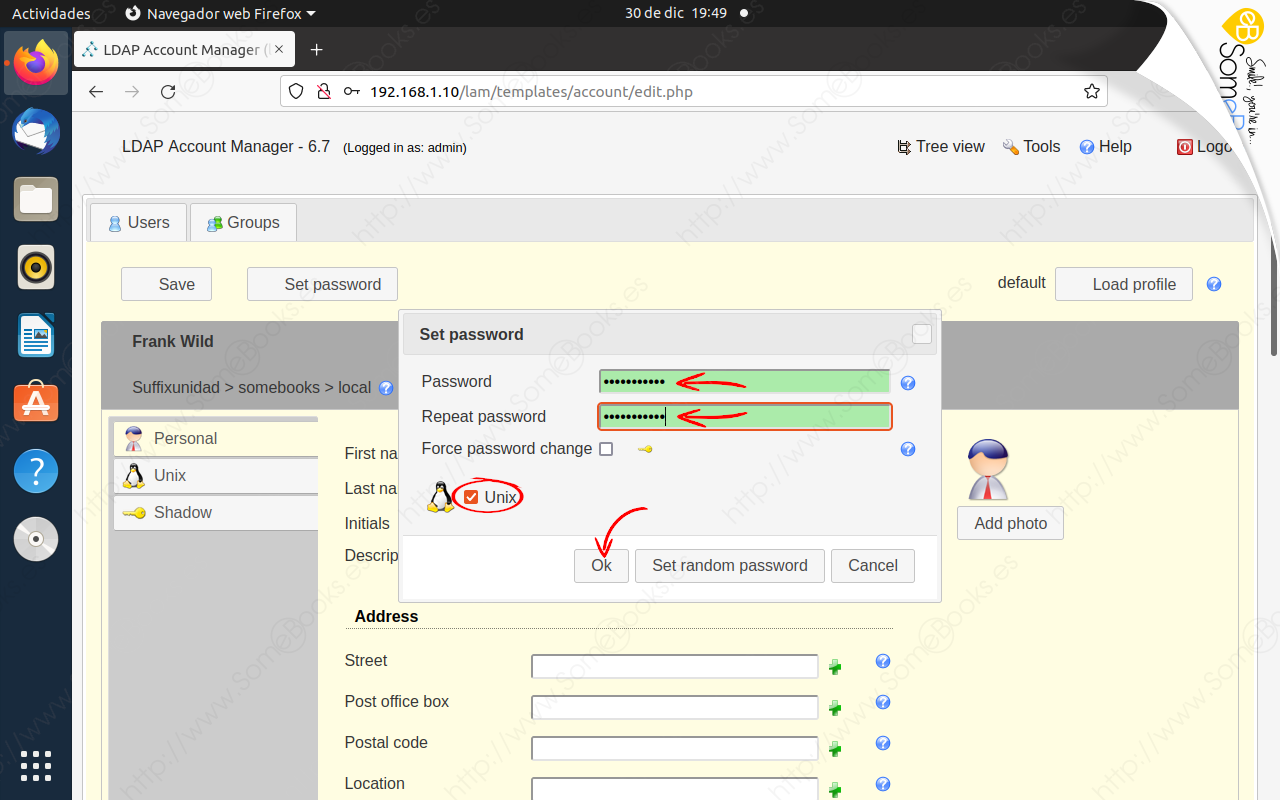
Task: Enable the Force password change checkbox
Action: tap(606, 449)
